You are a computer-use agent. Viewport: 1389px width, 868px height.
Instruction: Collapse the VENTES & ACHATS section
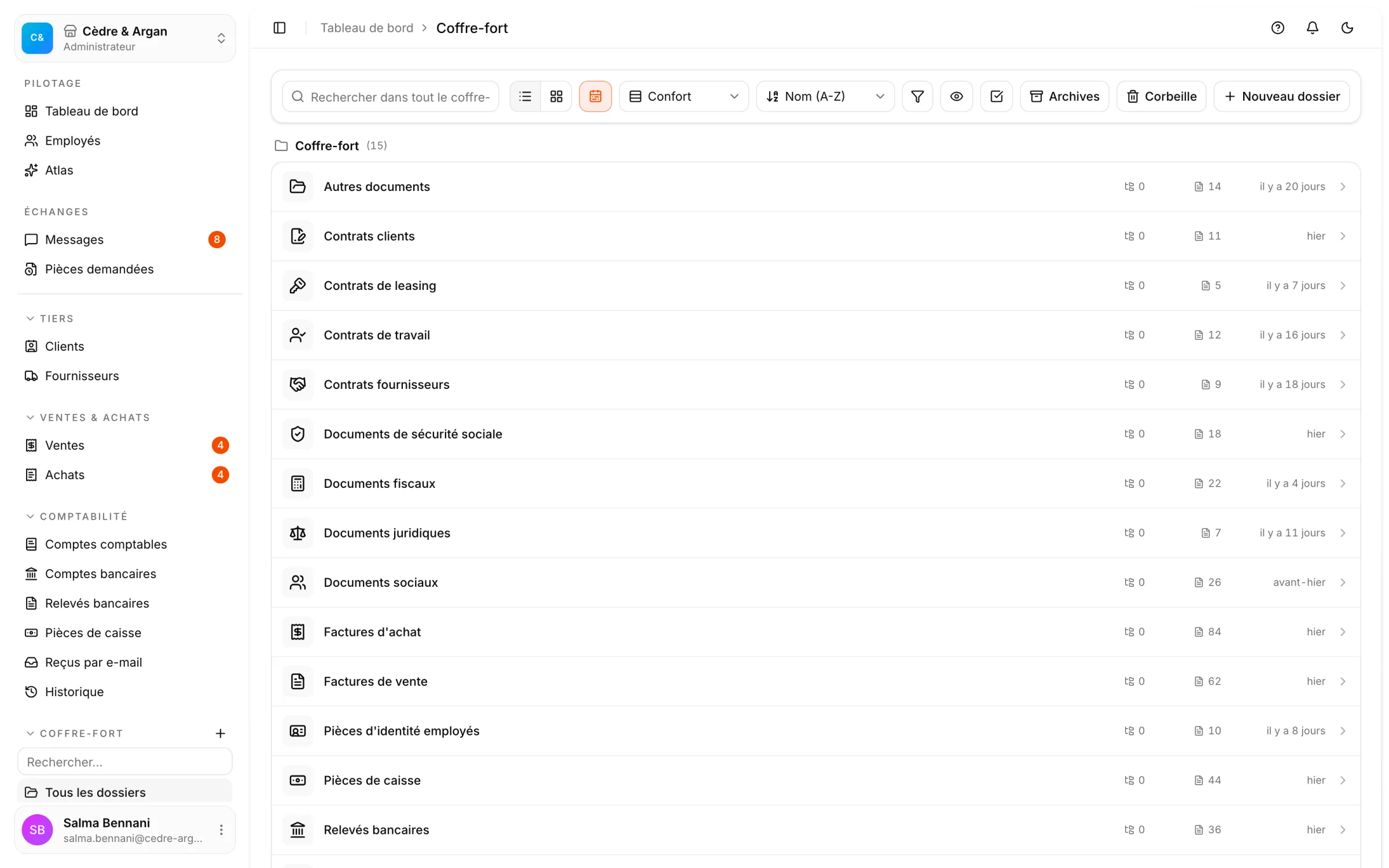(x=89, y=417)
